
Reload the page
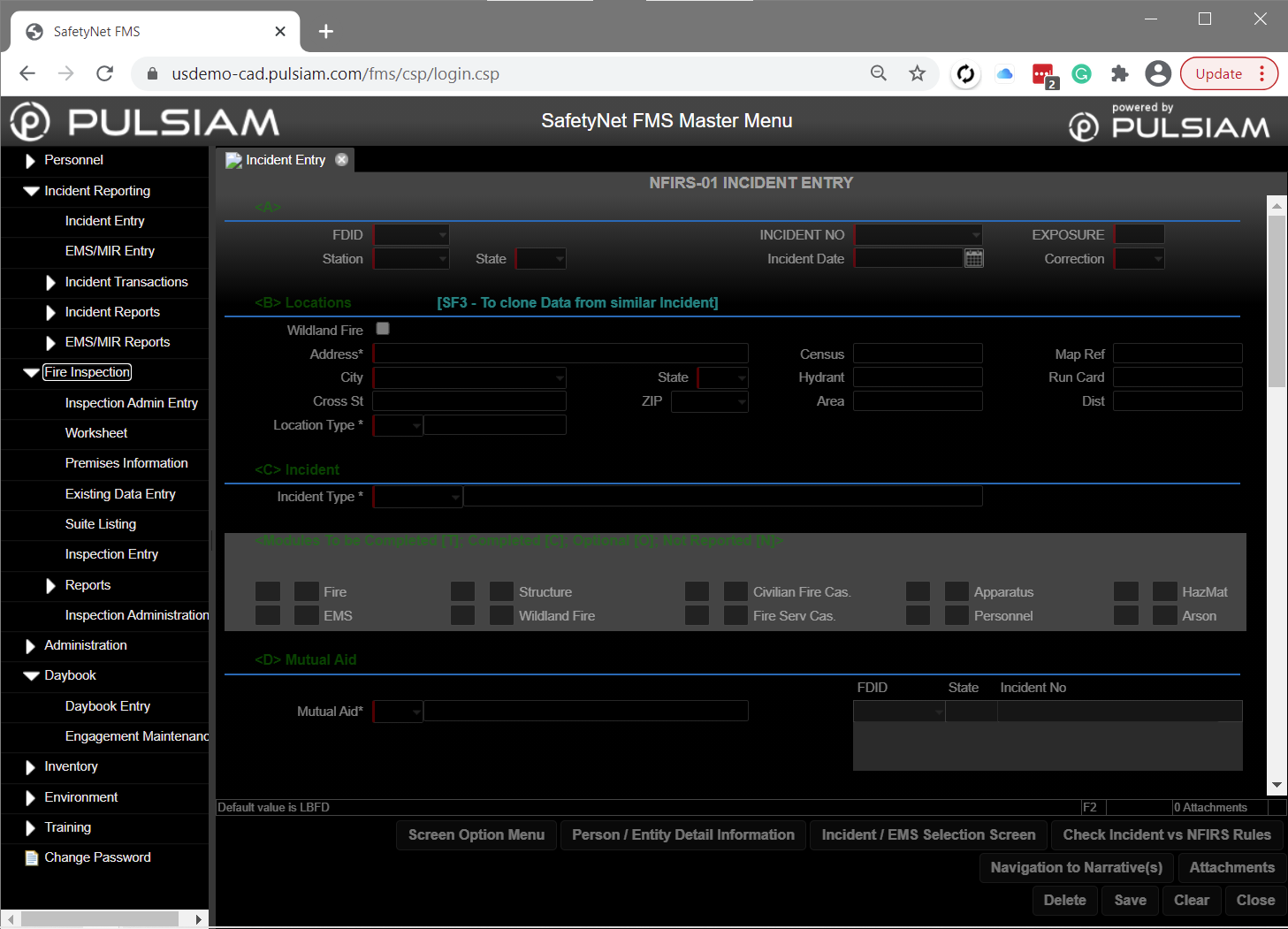pos(104,73)
